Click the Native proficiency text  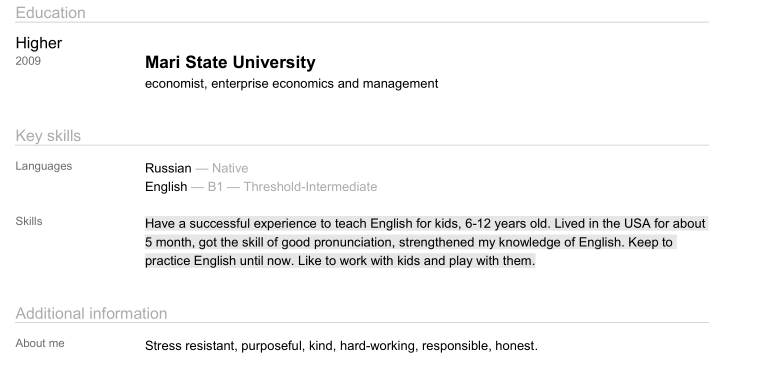(x=230, y=168)
